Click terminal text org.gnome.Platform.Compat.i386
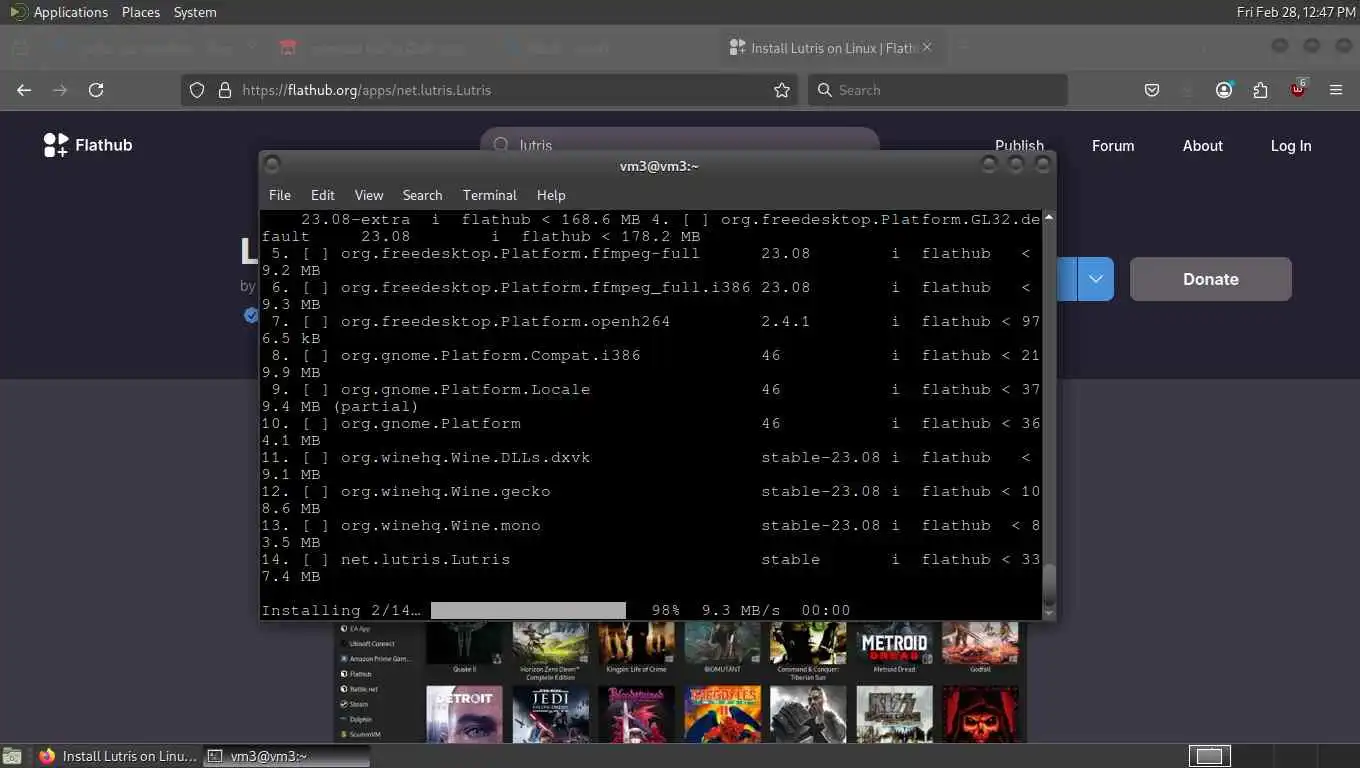This screenshot has width=1360, height=768. 490,356
